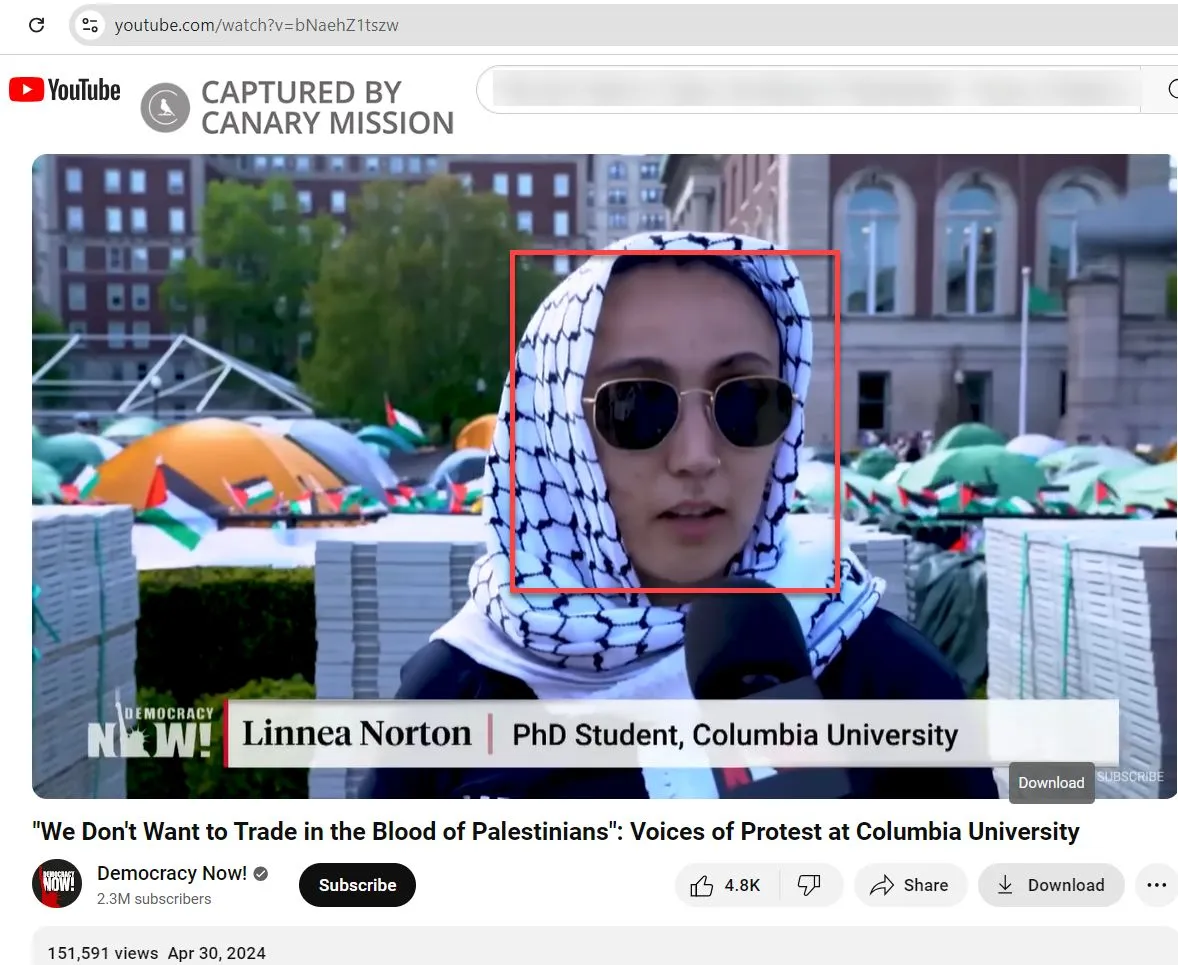Image resolution: width=1178 pixels, height=965 pixels.
Task: Open the more actions three-dot menu
Action: click(1156, 884)
